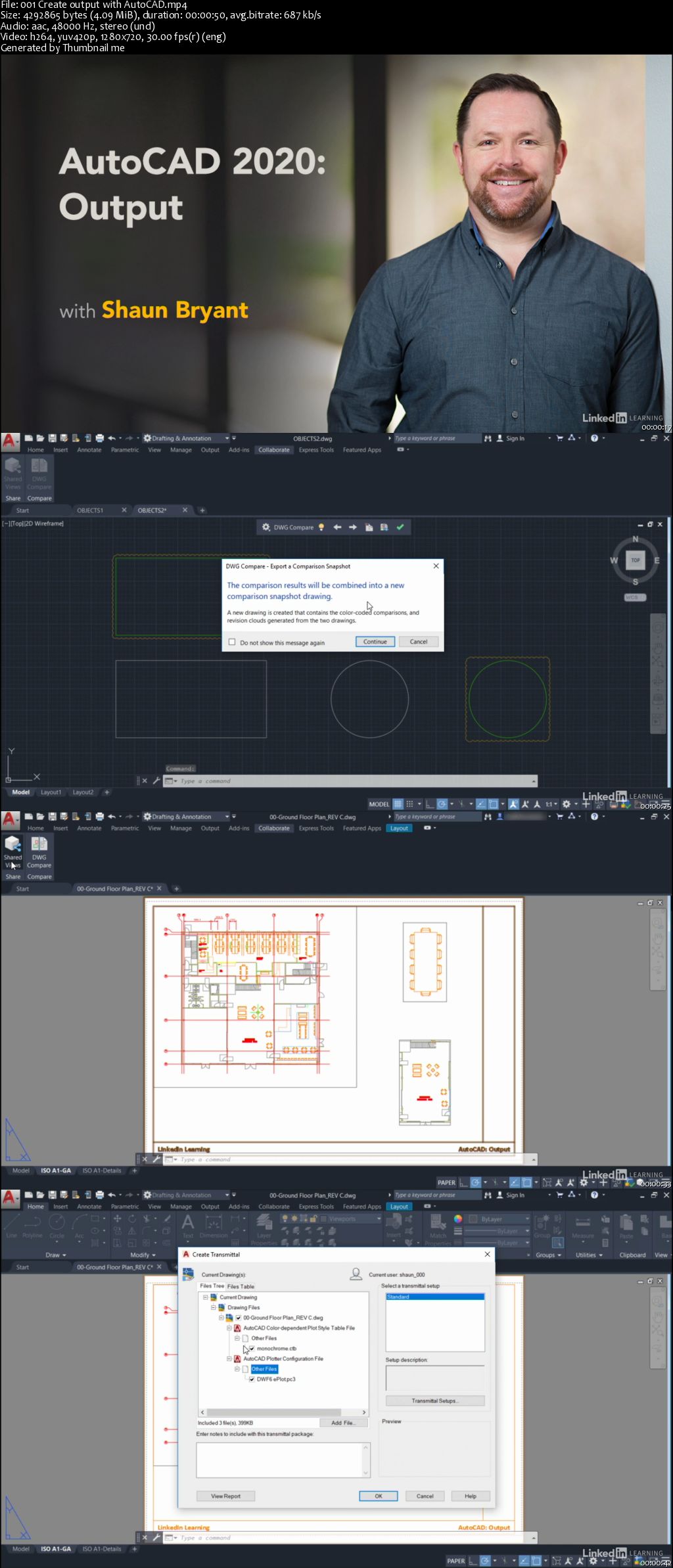
Task: Open the Sign In menu in OBJECTS2 title bar
Action: [511, 438]
